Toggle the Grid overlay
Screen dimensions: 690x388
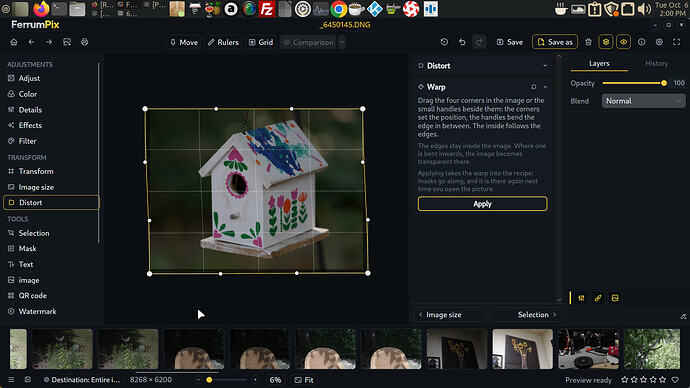[x=261, y=42]
